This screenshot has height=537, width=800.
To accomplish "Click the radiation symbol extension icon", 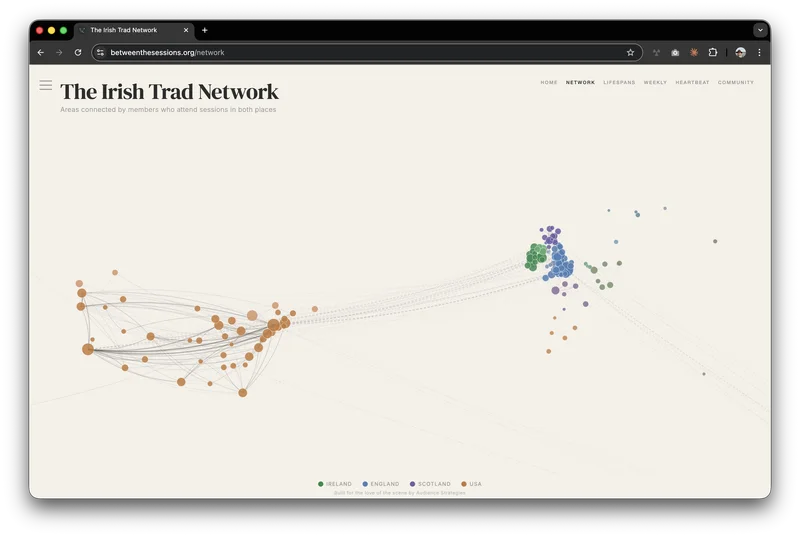I will pyautogui.click(x=656, y=53).
